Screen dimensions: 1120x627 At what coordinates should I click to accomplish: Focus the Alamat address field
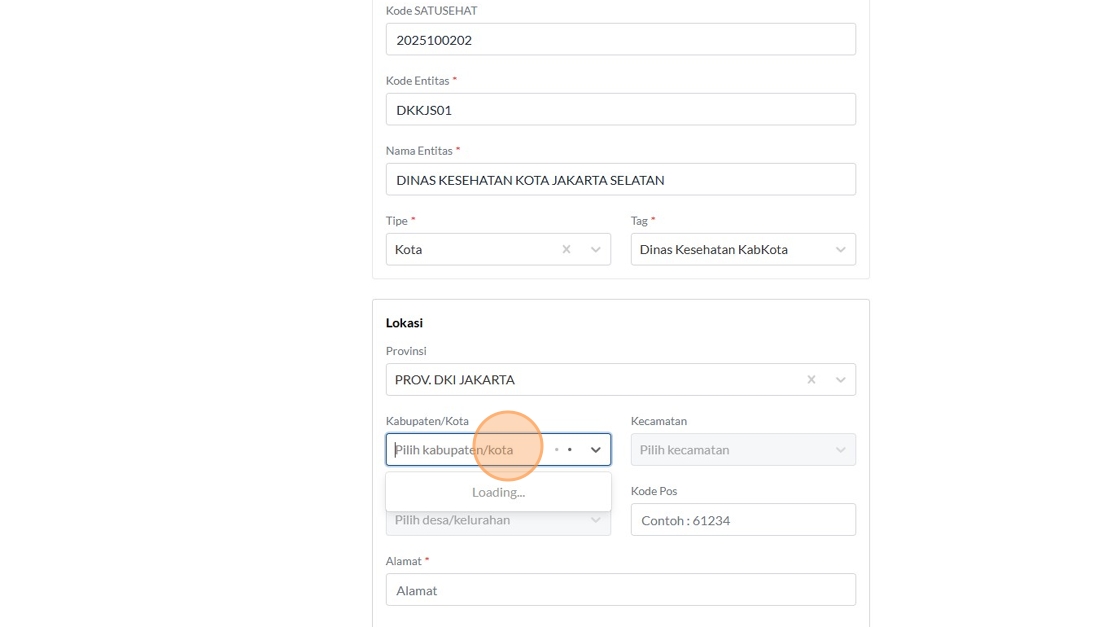620,590
